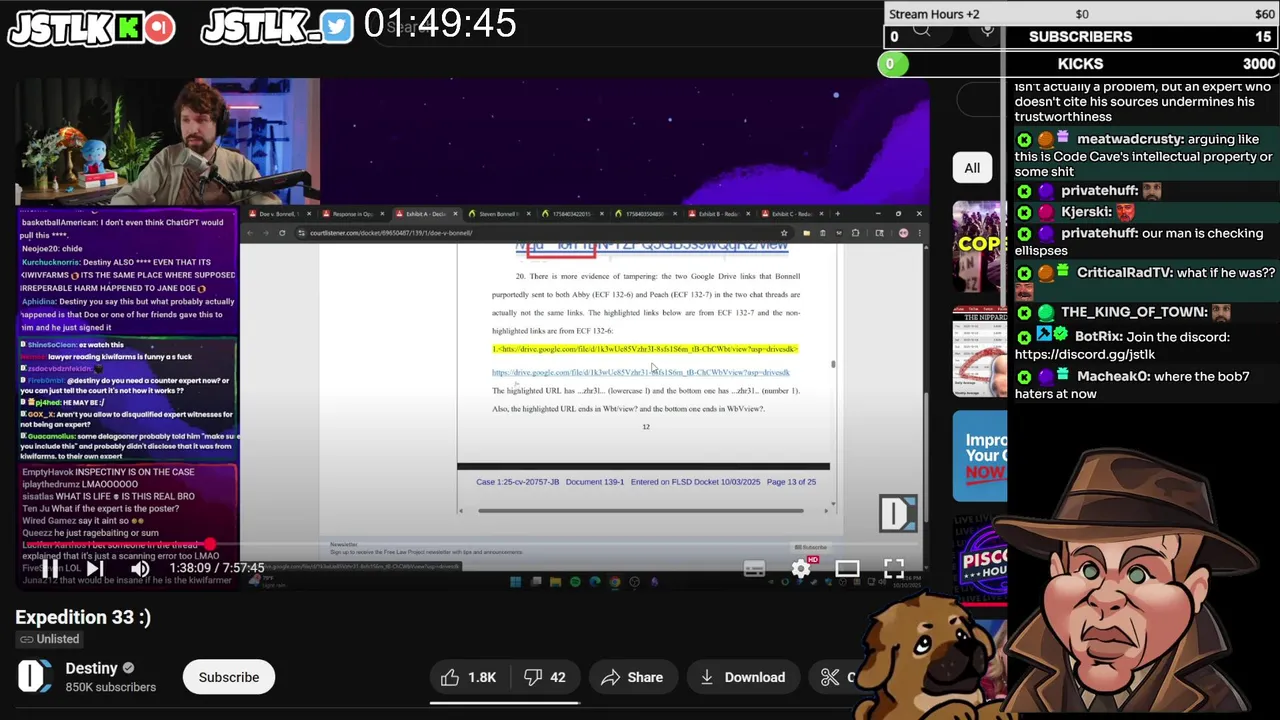Image resolution: width=1280 pixels, height=720 pixels.
Task: Click the JSTLK Twitter bird logo
Action: point(277,28)
